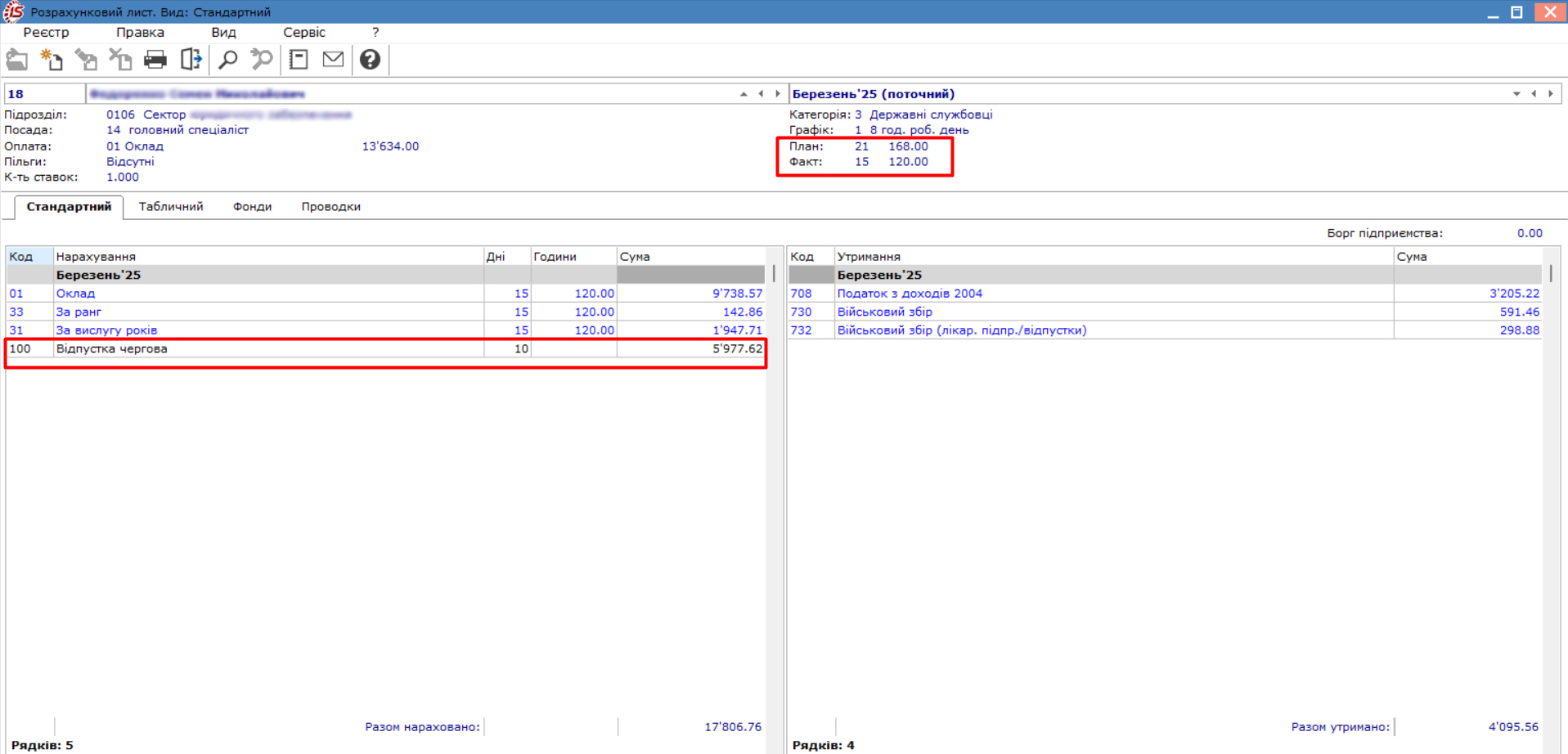Go to next employee with right arrow
This screenshot has width=1568, height=754.
click(778, 94)
